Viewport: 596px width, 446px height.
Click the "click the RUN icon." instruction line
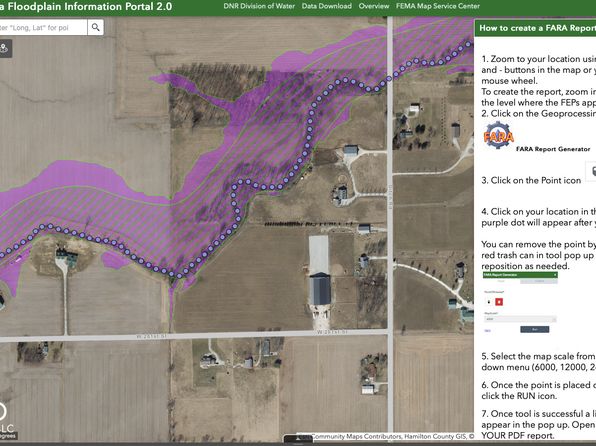tap(519, 396)
